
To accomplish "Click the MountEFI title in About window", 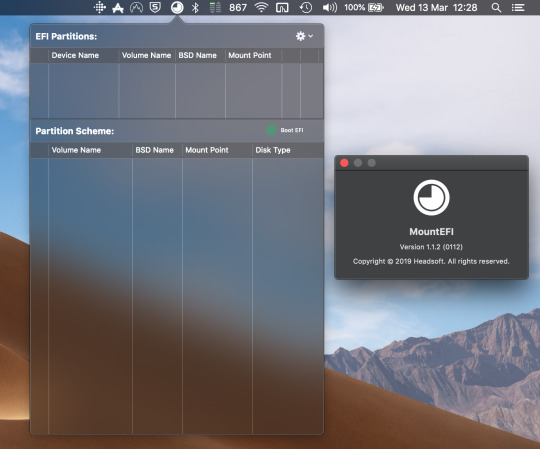I will click(x=431, y=232).
